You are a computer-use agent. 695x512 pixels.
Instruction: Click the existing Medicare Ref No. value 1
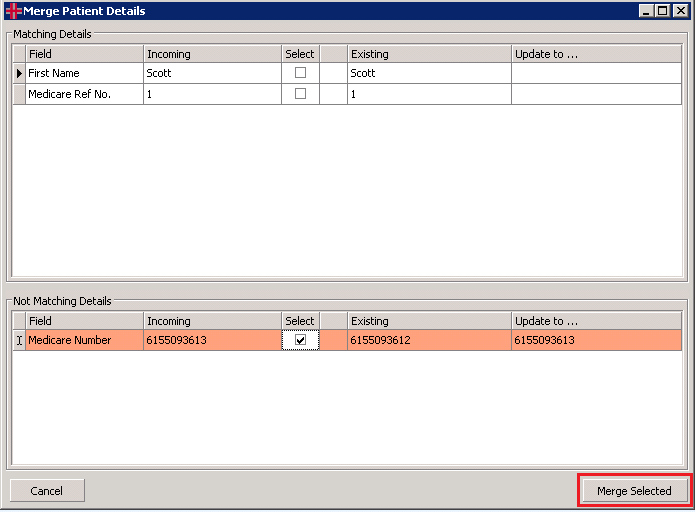pos(429,94)
